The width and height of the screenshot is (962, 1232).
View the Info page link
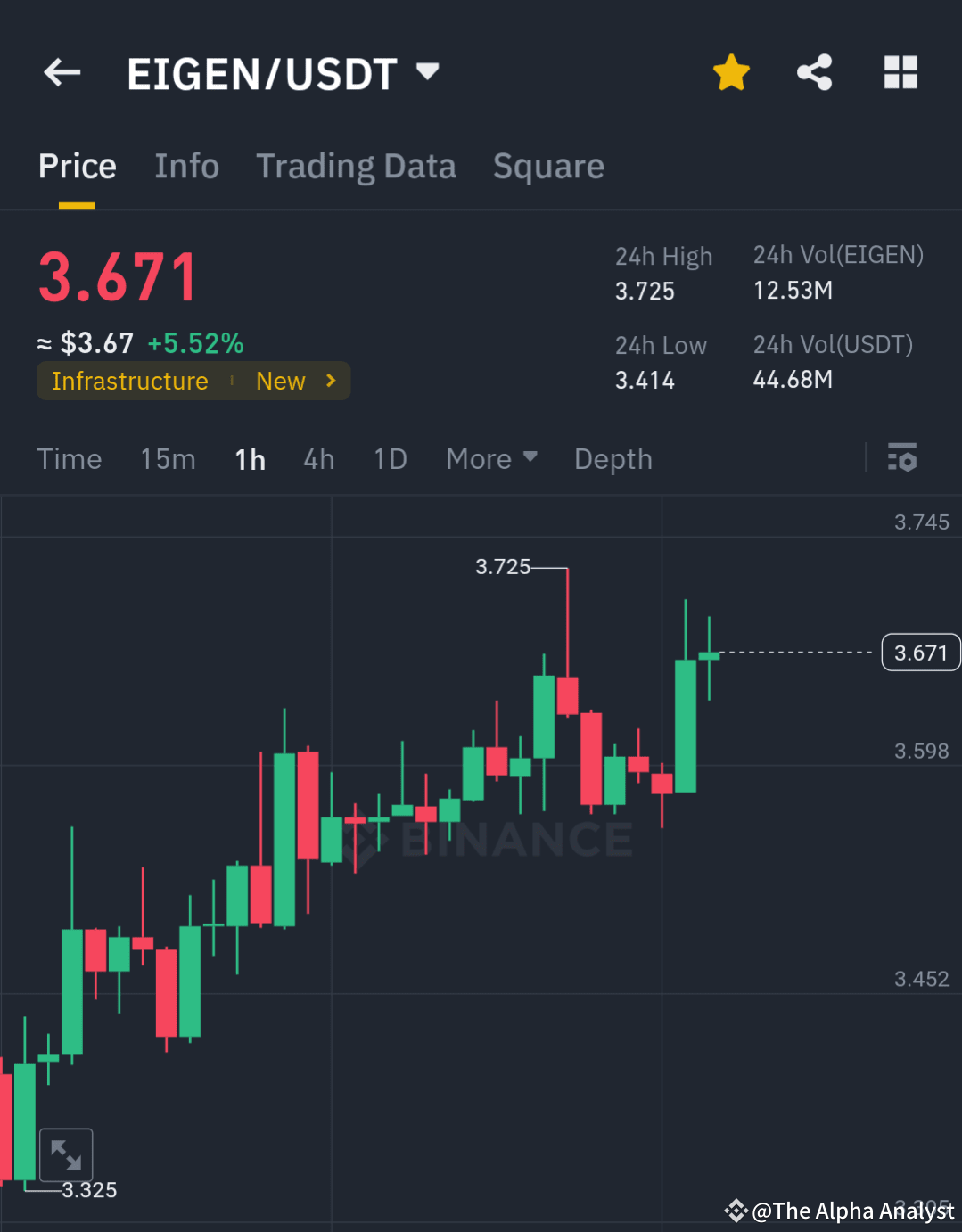(x=187, y=166)
